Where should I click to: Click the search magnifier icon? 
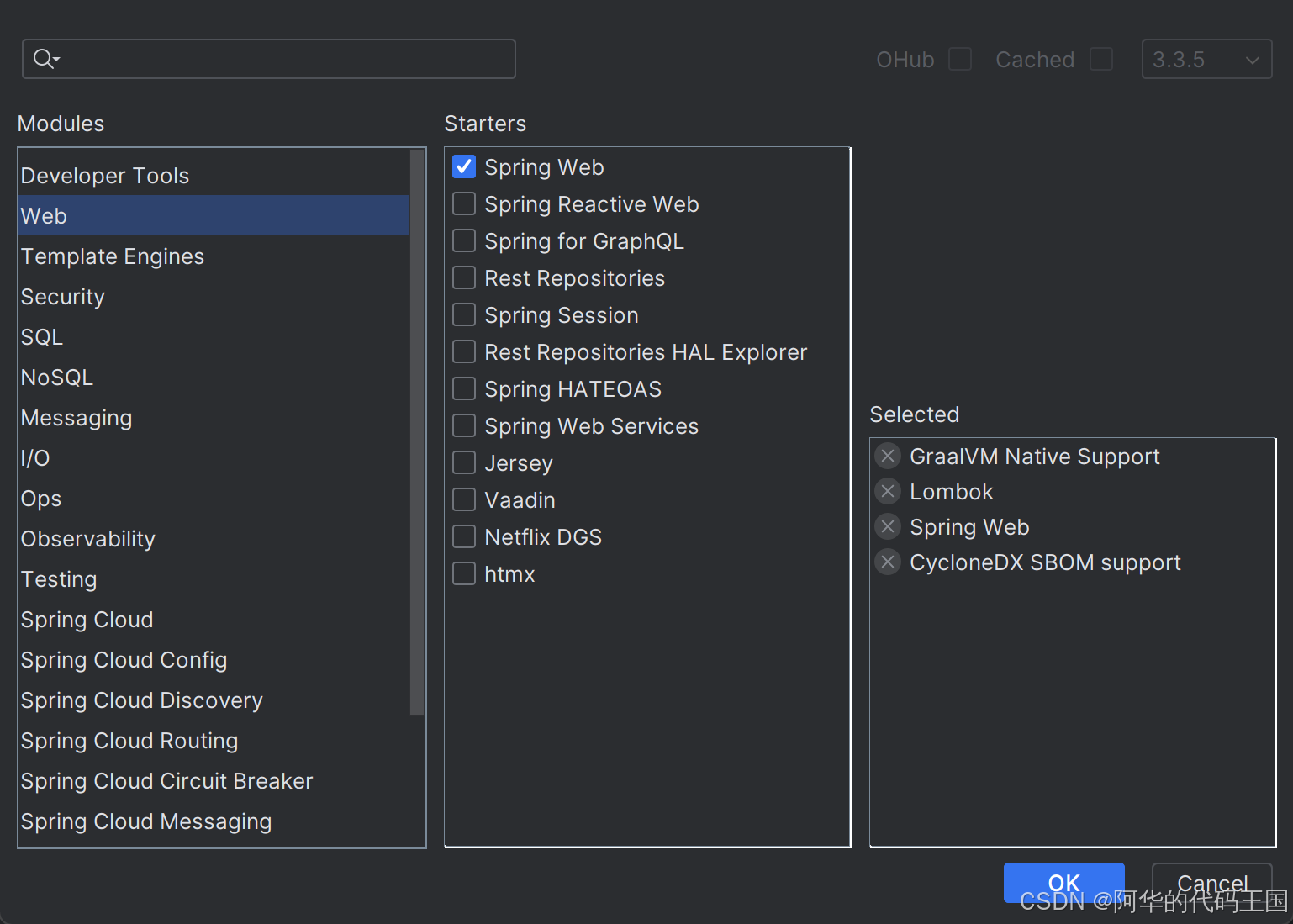[45, 59]
